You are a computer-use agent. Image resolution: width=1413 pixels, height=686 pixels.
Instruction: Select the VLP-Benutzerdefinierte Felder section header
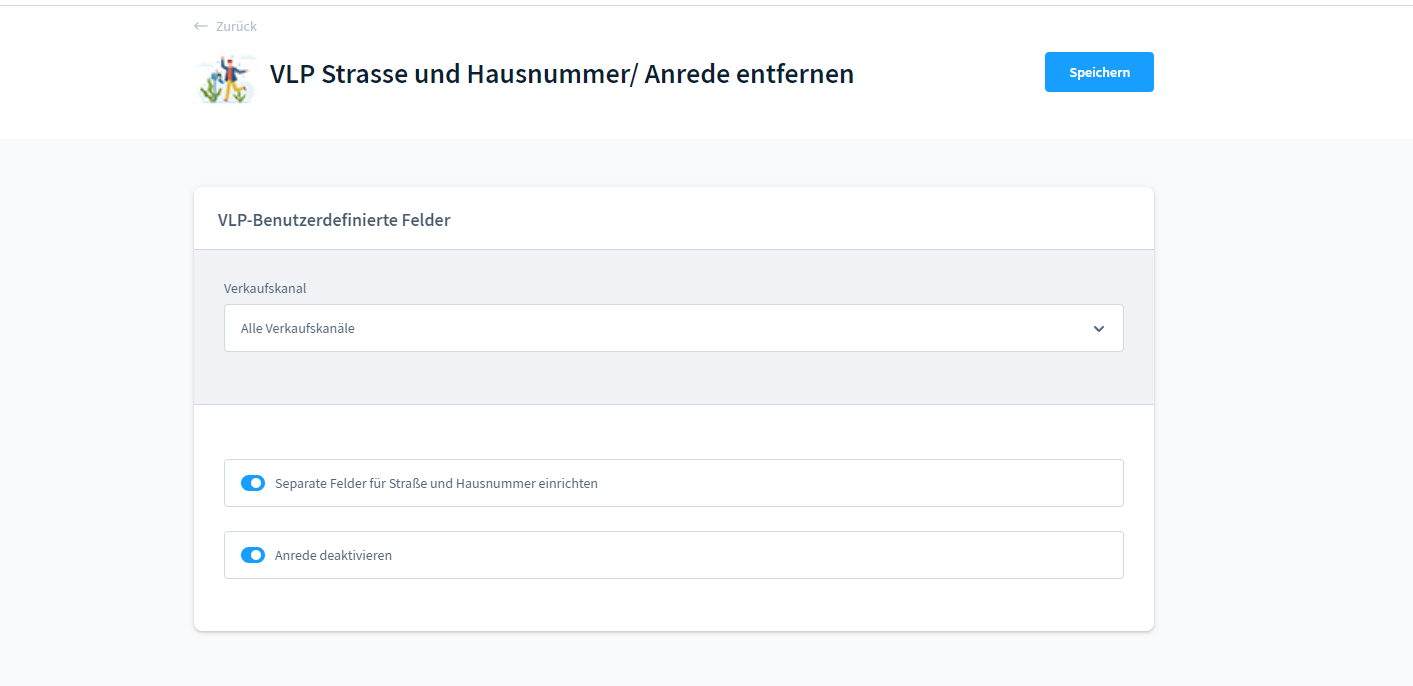pos(334,219)
